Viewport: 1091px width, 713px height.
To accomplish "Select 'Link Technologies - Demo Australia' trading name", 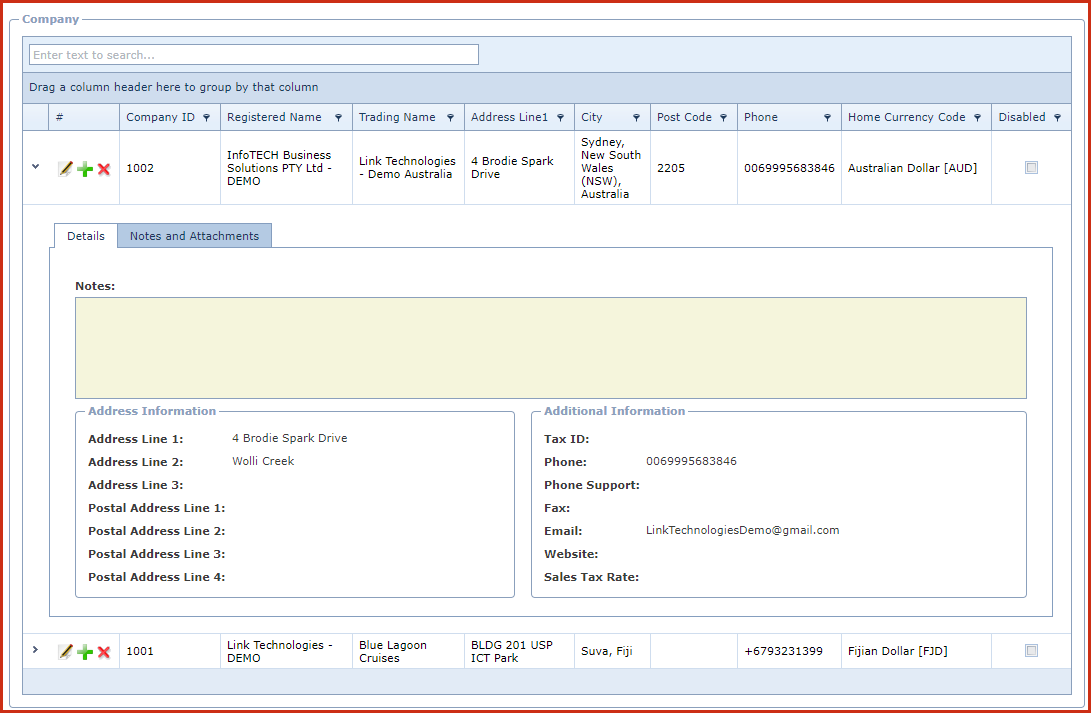I will 408,168.
